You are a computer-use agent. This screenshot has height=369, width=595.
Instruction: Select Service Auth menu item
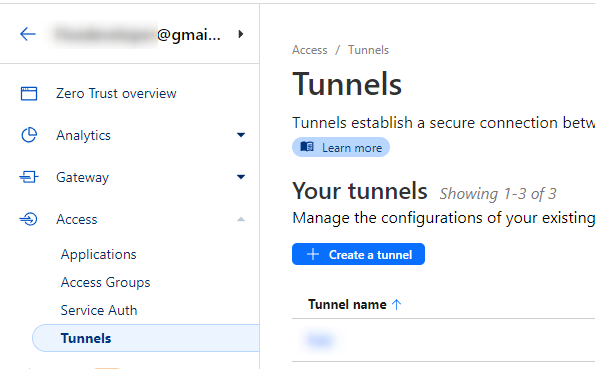[x=99, y=310]
